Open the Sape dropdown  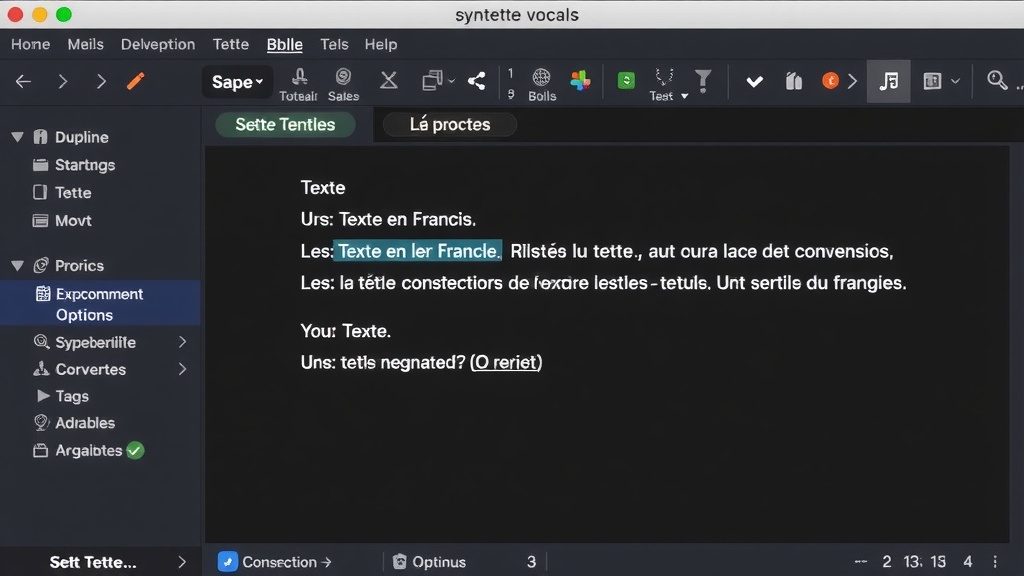point(237,82)
